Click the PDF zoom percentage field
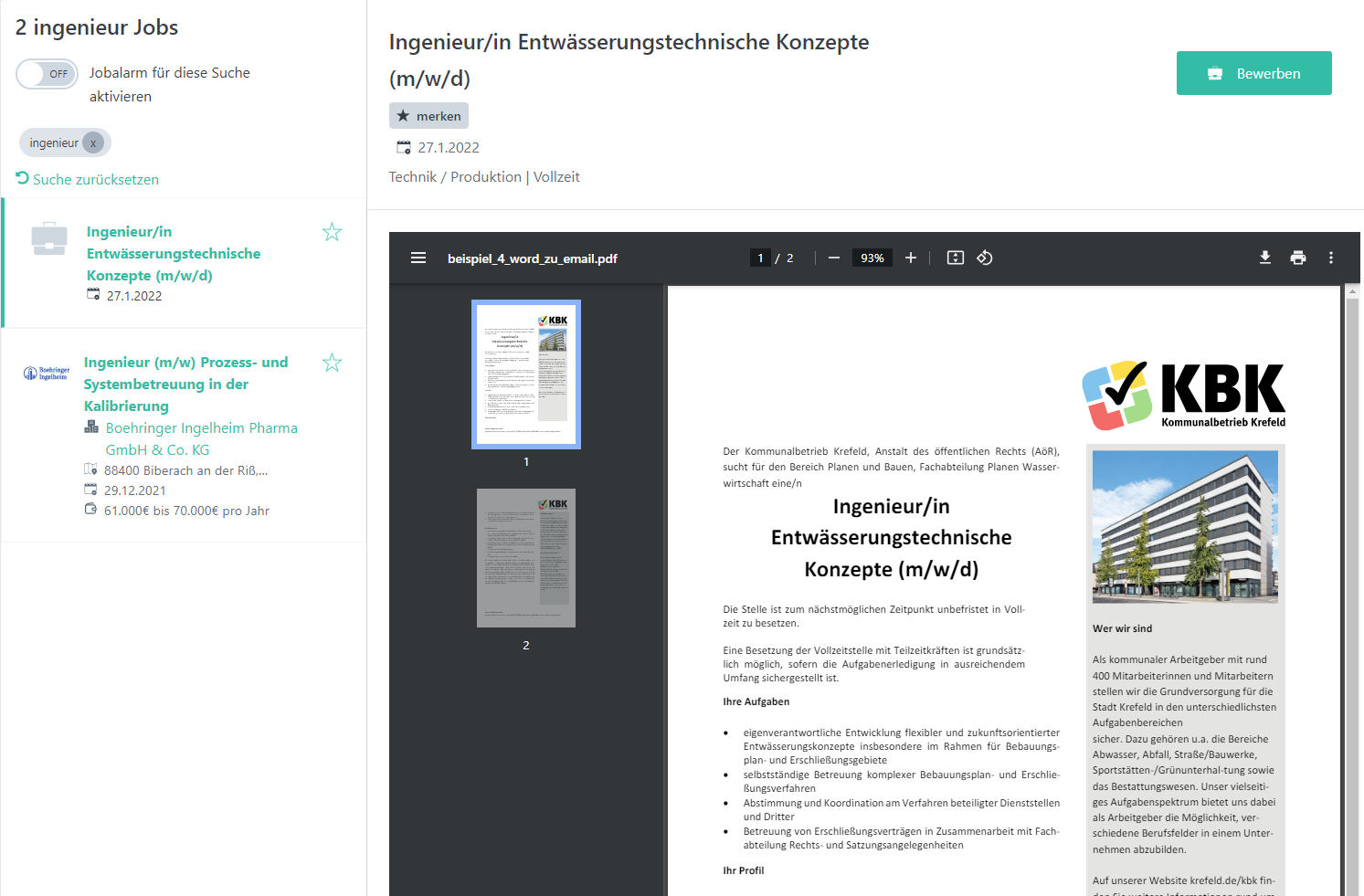Image resolution: width=1364 pixels, height=896 pixels. pos(872,258)
